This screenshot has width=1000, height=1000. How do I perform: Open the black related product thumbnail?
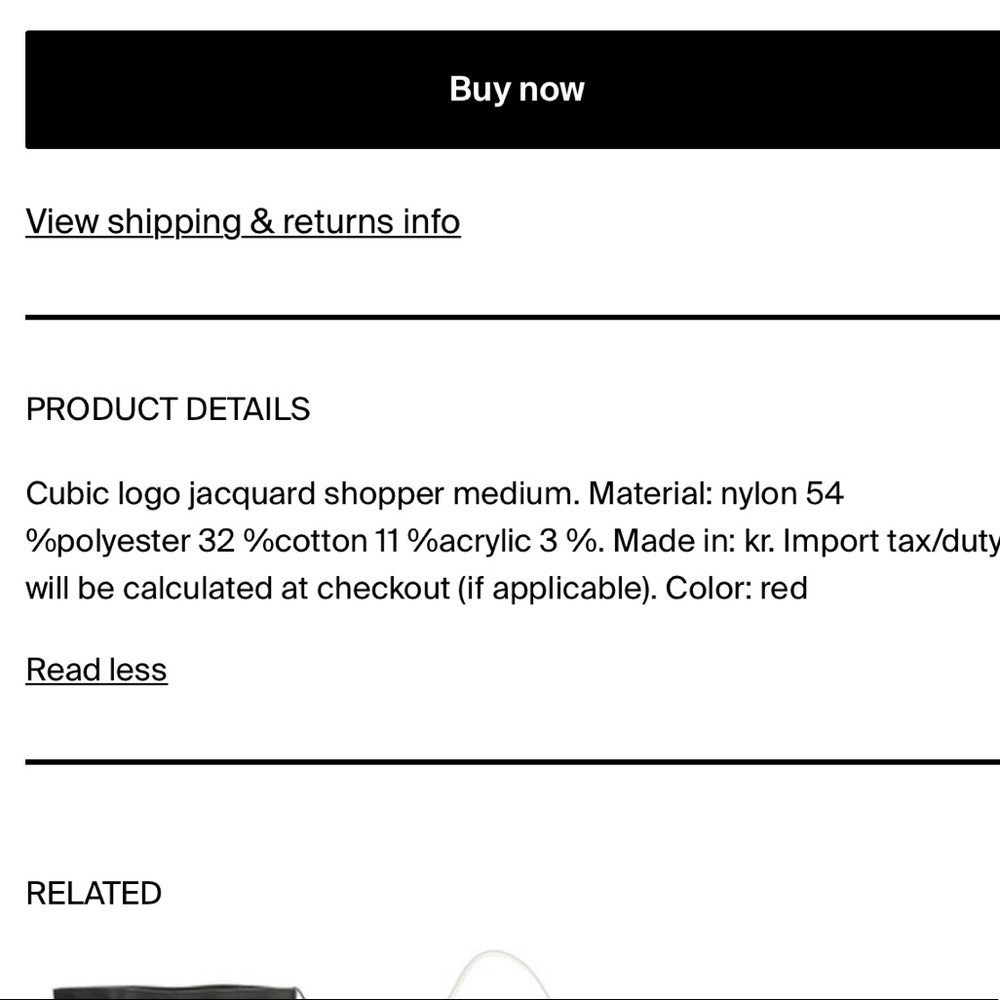(x=175, y=990)
